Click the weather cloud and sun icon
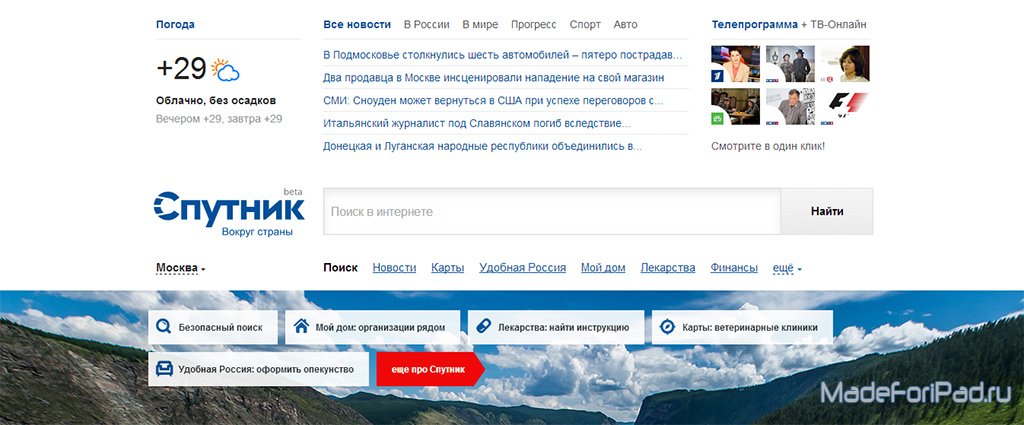The width and height of the screenshot is (1024, 425). [225, 69]
